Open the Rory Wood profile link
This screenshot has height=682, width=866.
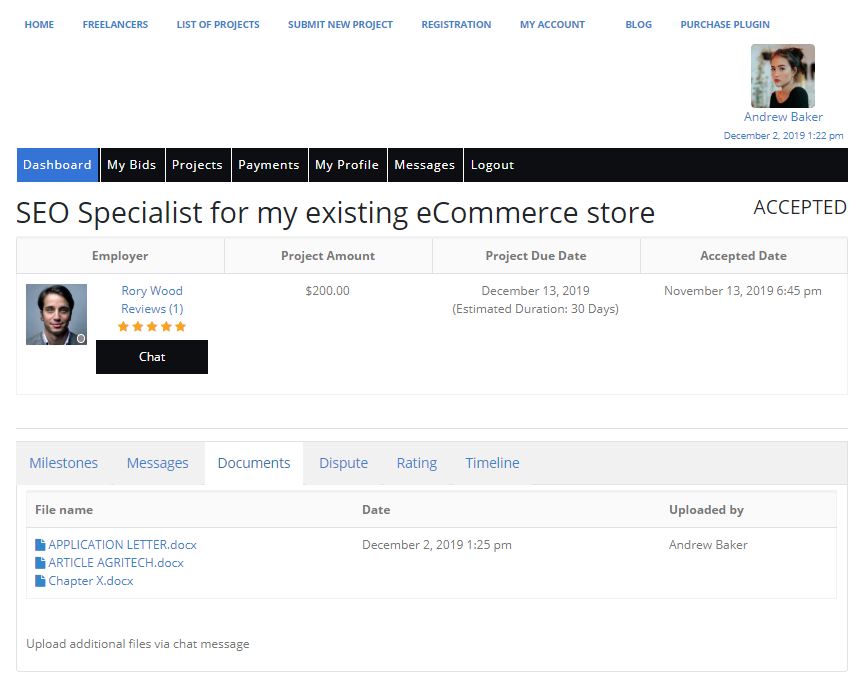(152, 290)
